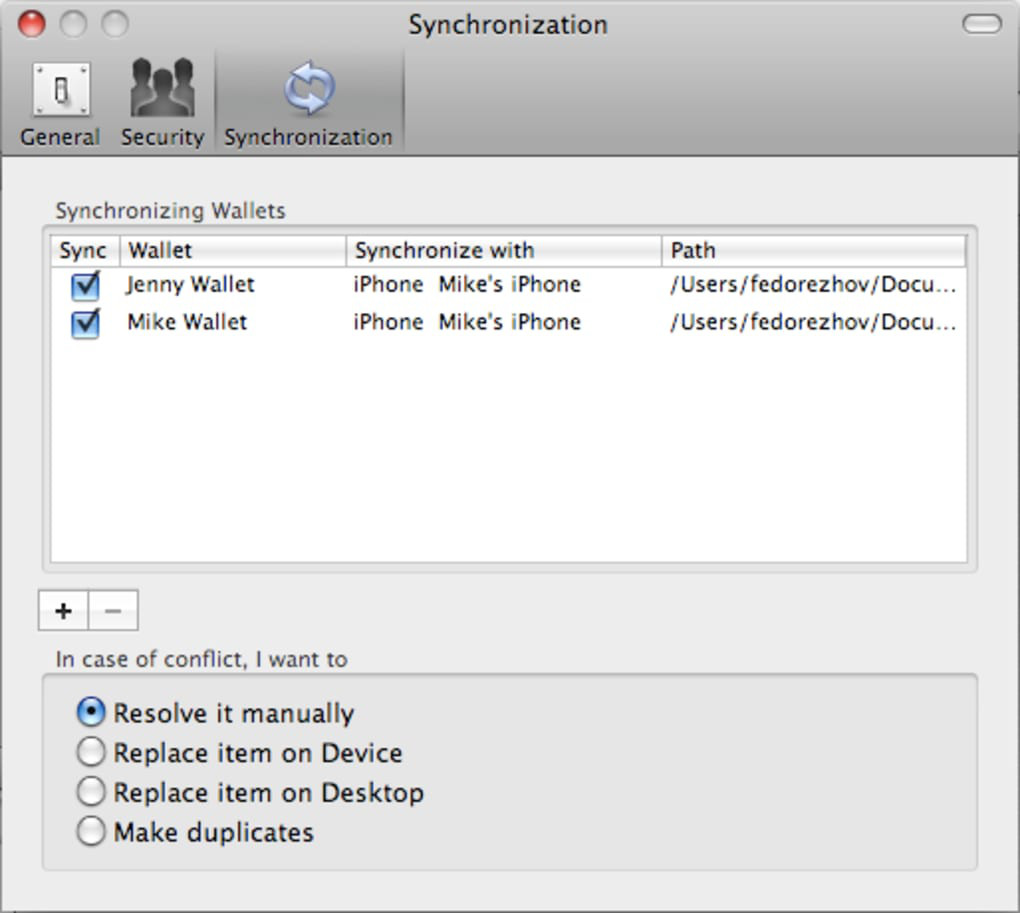Uncheck sync for Jenny Wallet
The image size is (1020, 913).
86,286
